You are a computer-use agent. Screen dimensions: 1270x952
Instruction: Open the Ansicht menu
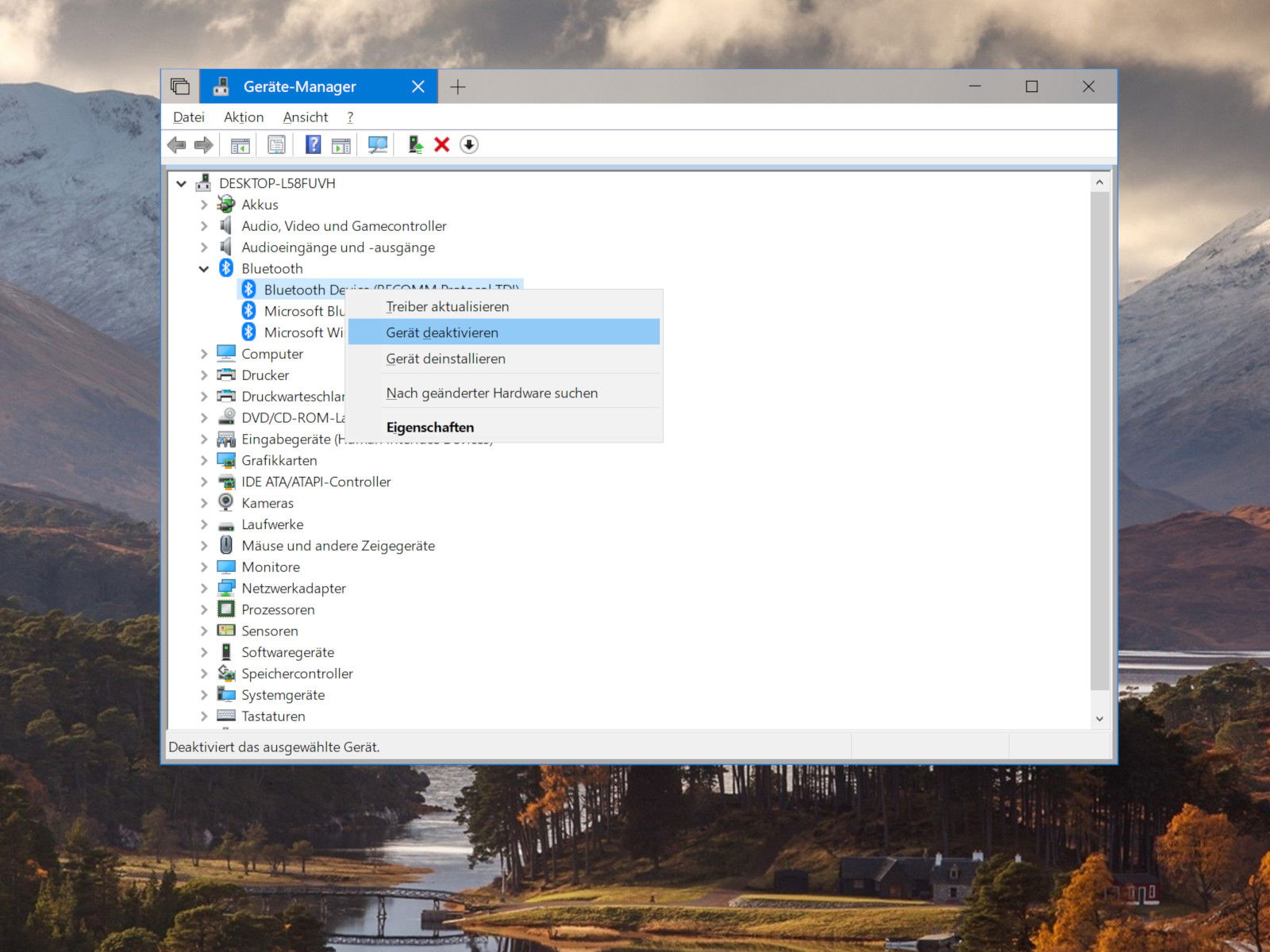[306, 117]
